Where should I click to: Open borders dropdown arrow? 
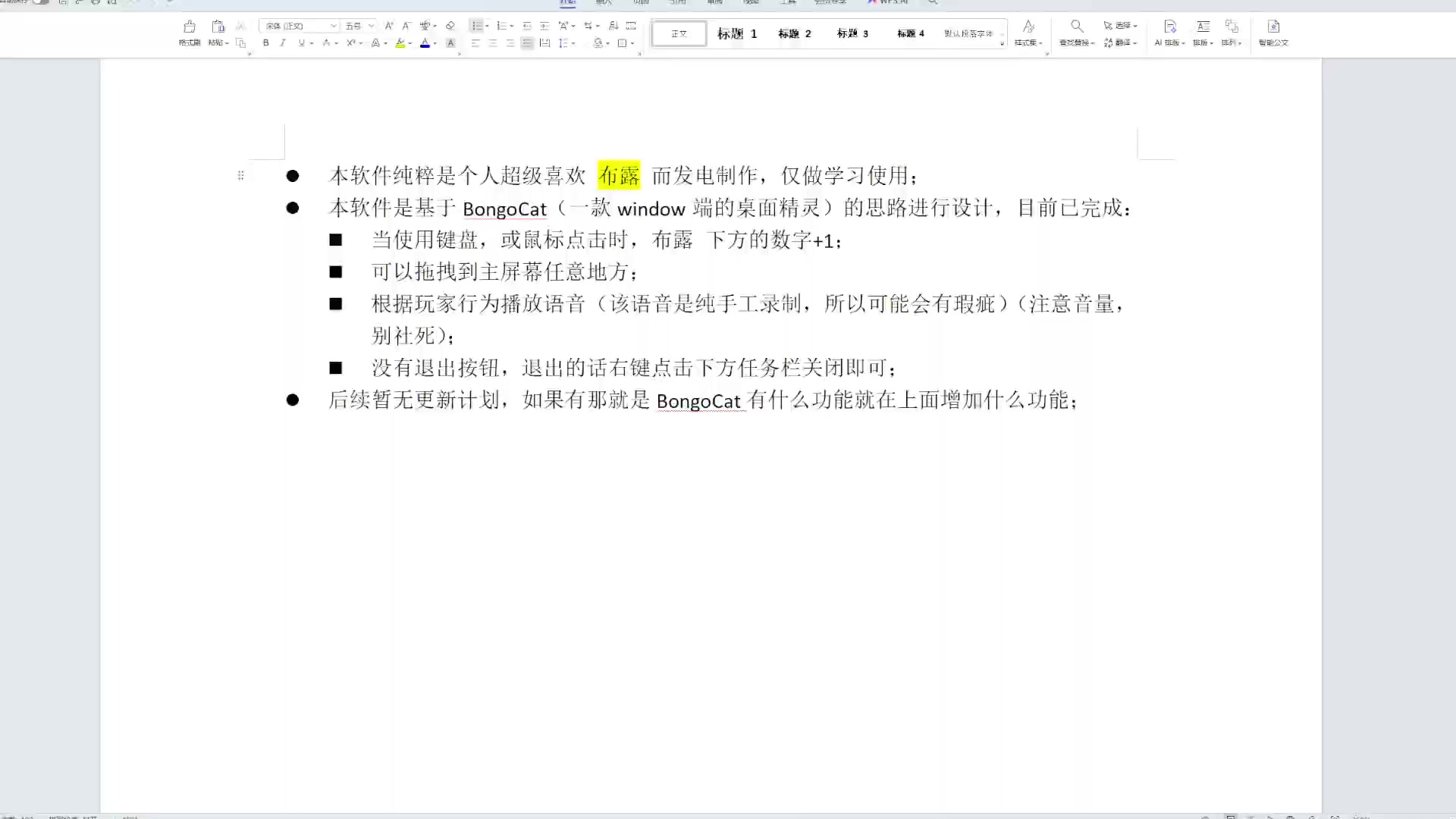632,43
